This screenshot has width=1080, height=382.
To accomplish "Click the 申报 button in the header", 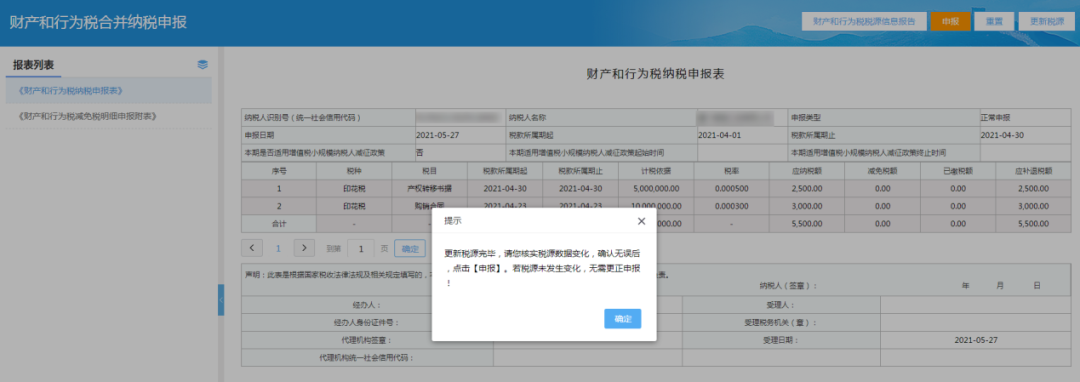I will point(951,21).
